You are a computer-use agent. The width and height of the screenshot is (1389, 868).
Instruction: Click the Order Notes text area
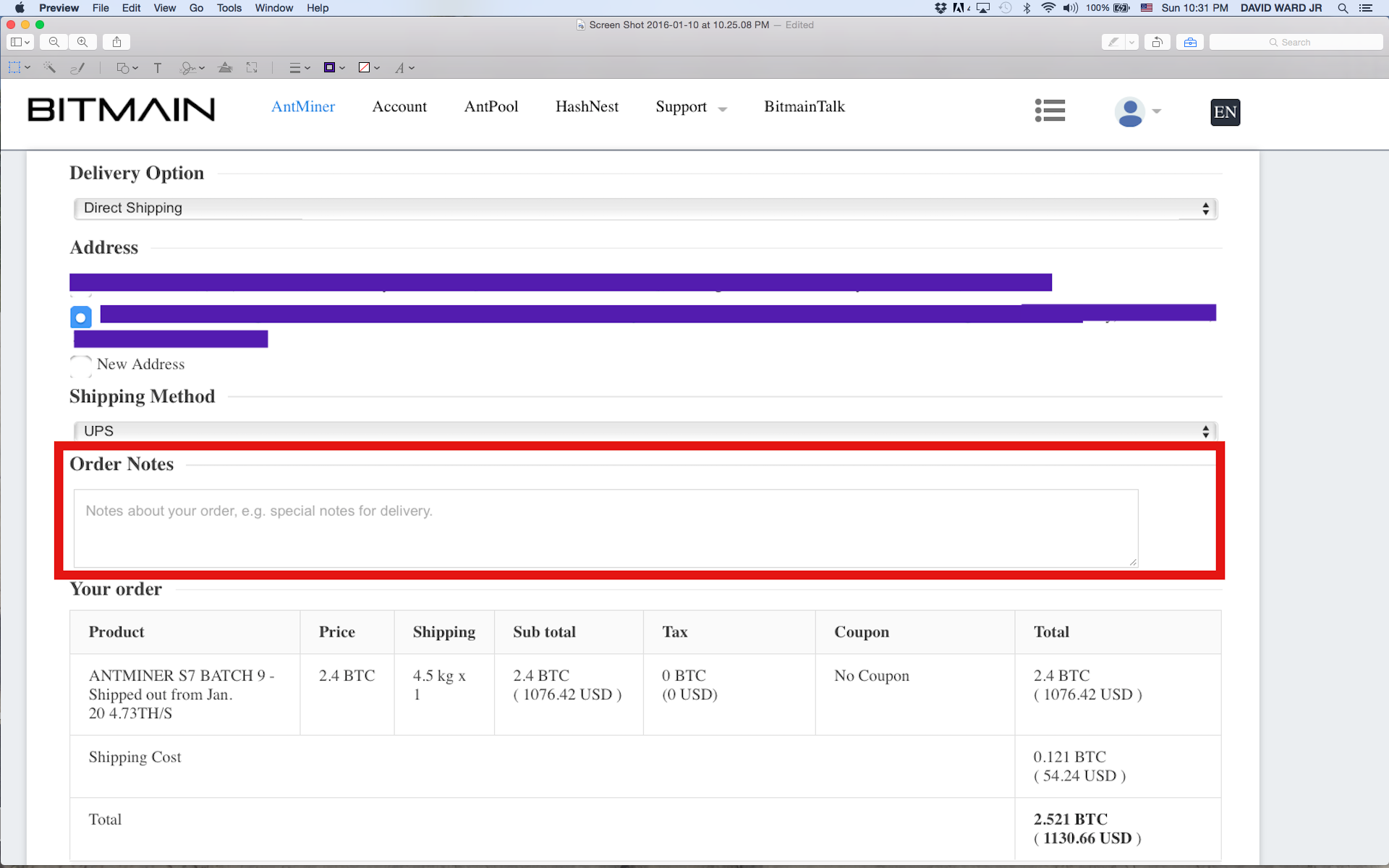(x=606, y=528)
